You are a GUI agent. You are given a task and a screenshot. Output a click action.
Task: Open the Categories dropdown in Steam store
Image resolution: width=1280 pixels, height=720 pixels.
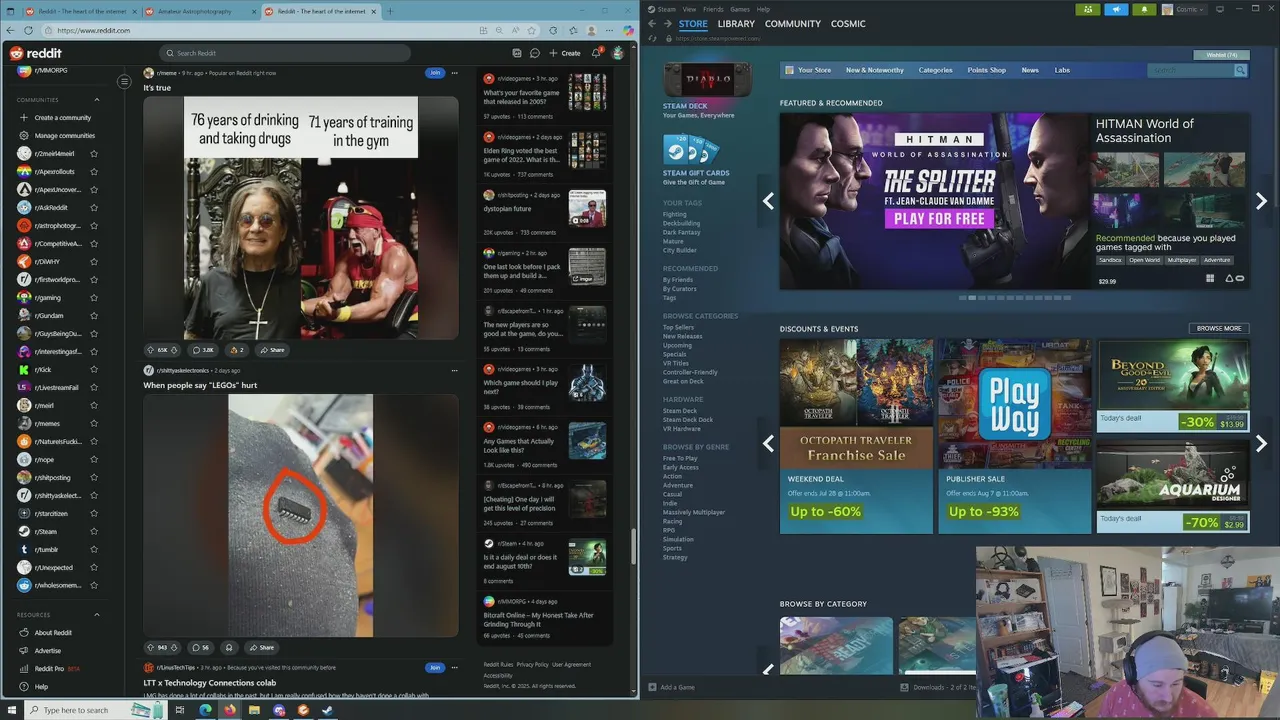935,70
